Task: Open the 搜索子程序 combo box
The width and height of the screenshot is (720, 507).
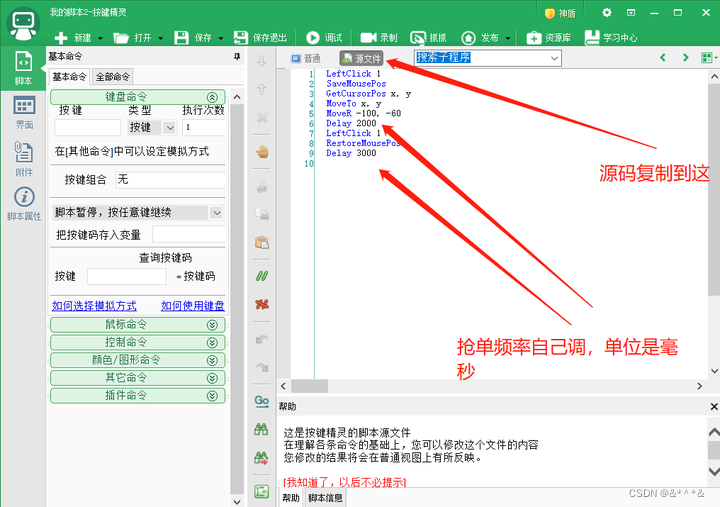Action: click(x=488, y=58)
